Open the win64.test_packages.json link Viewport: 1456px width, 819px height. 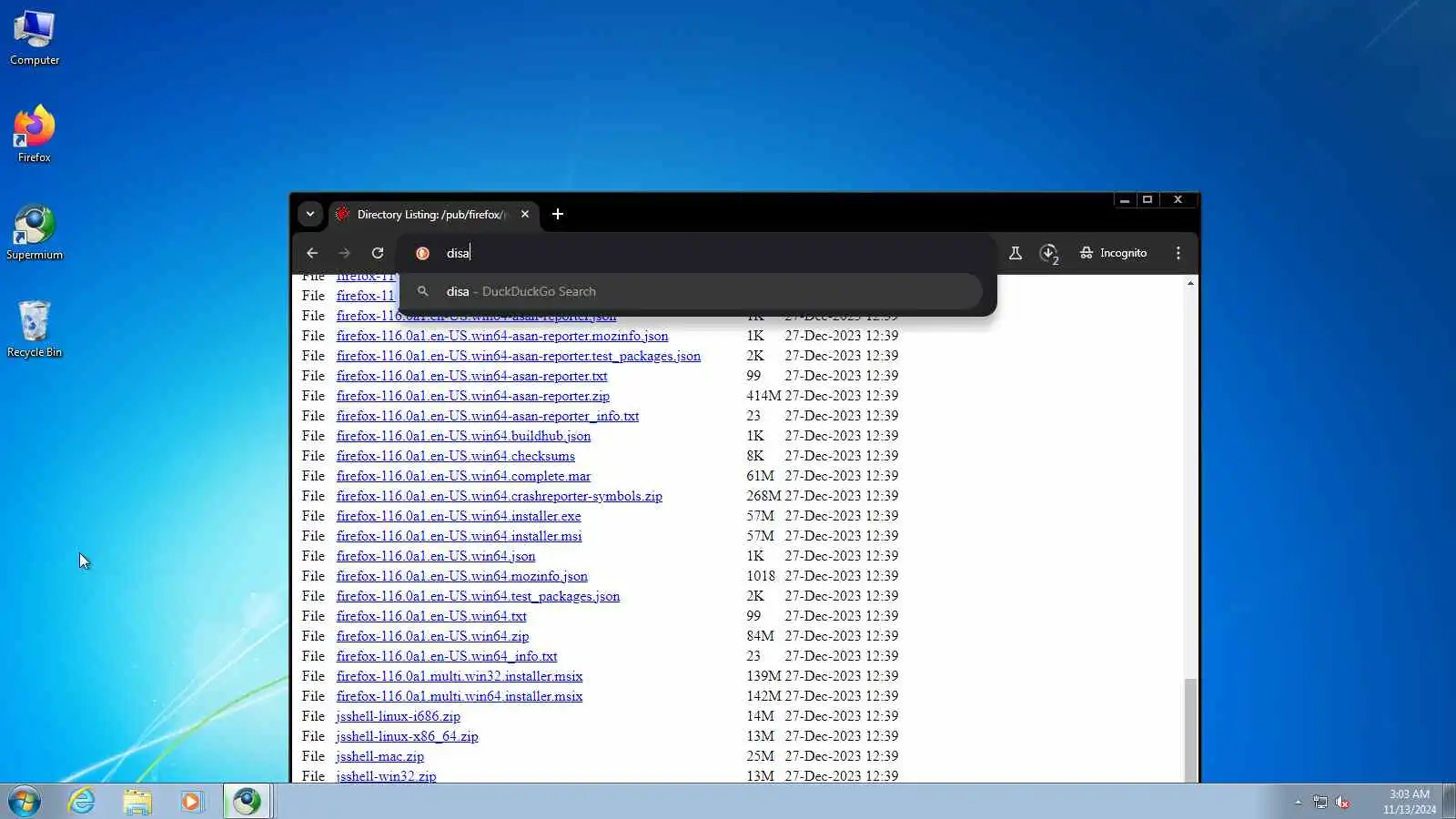pos(478,596)
